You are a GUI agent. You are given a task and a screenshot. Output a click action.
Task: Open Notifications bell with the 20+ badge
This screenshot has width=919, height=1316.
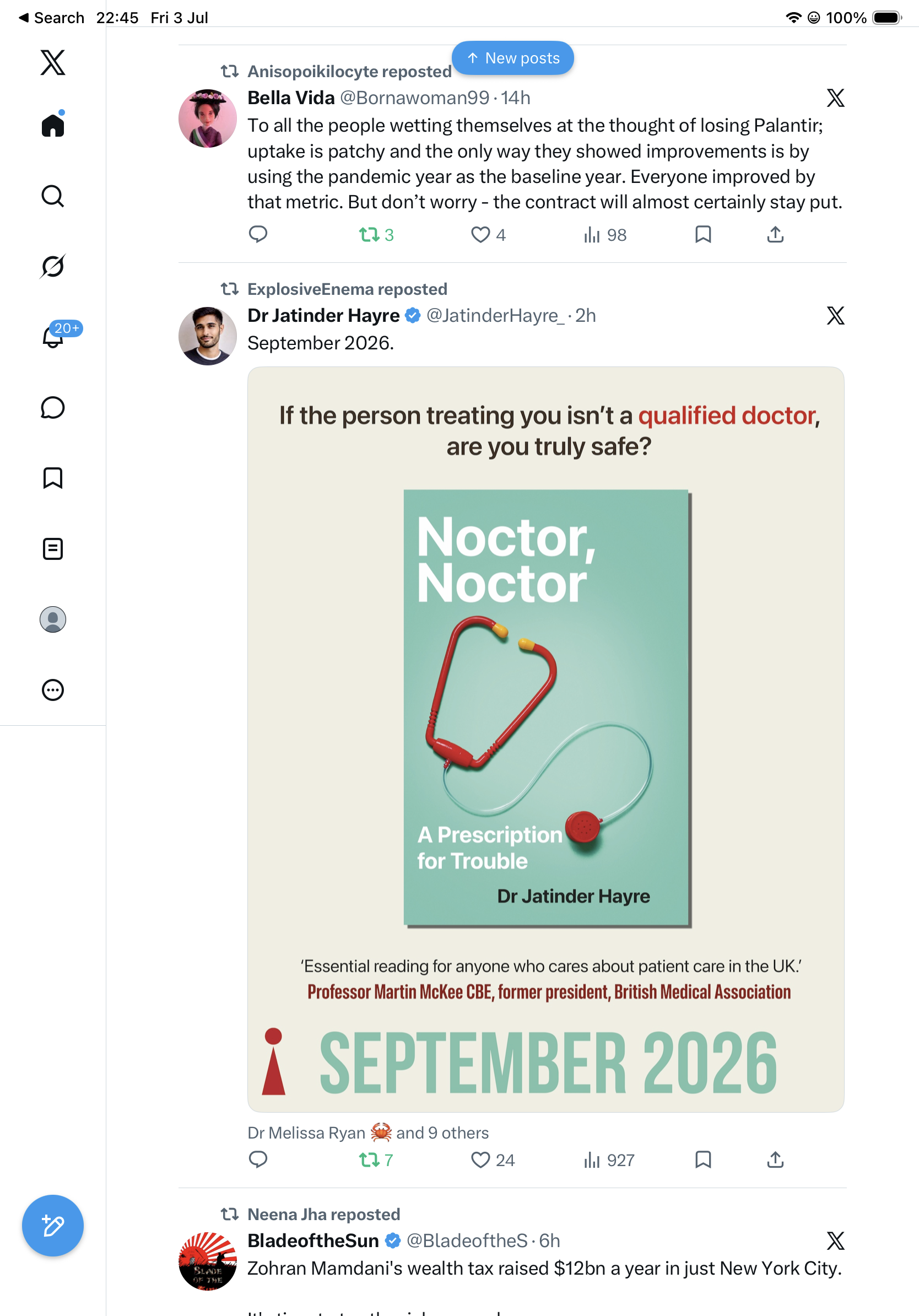(54, 336)
